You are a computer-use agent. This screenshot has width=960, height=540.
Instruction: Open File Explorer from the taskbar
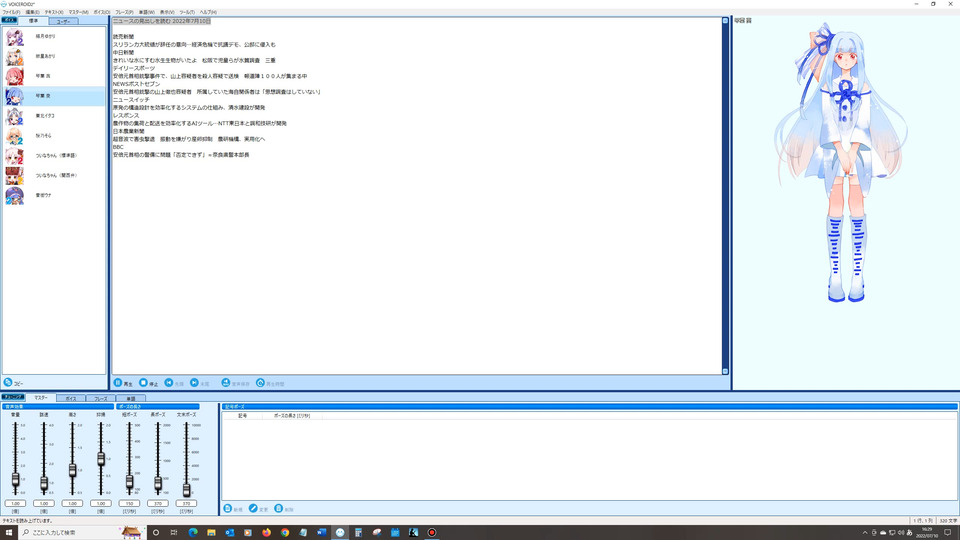[211, 532]
